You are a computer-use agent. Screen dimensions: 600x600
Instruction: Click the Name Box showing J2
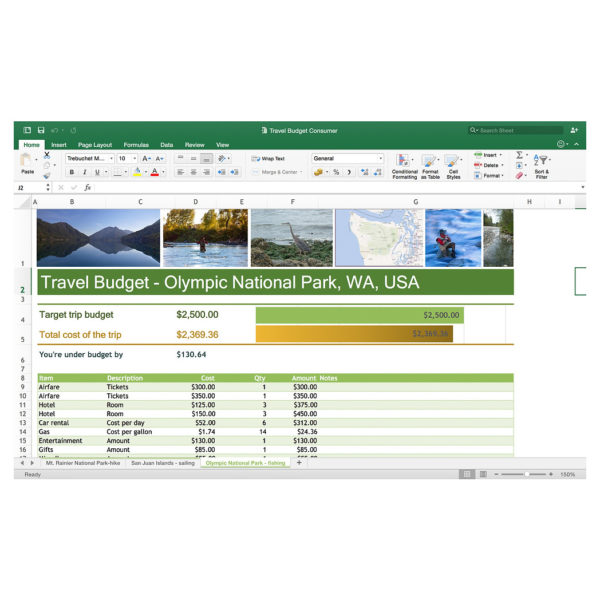(x=31, y=188)
